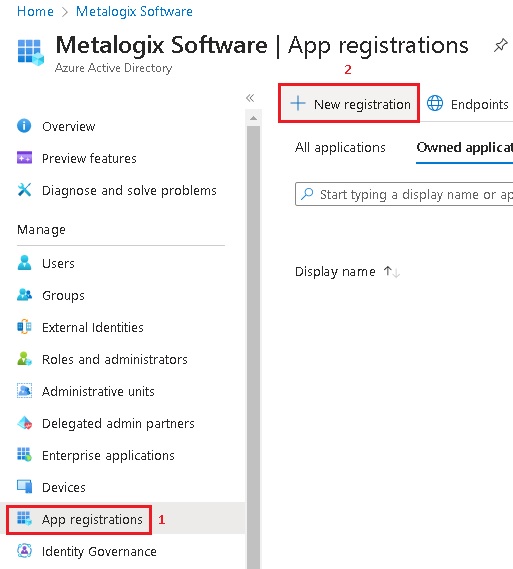This screenshot has width=513, height=569.
Task: Go to Home breadcrumb link
Action: click(35, 11)
